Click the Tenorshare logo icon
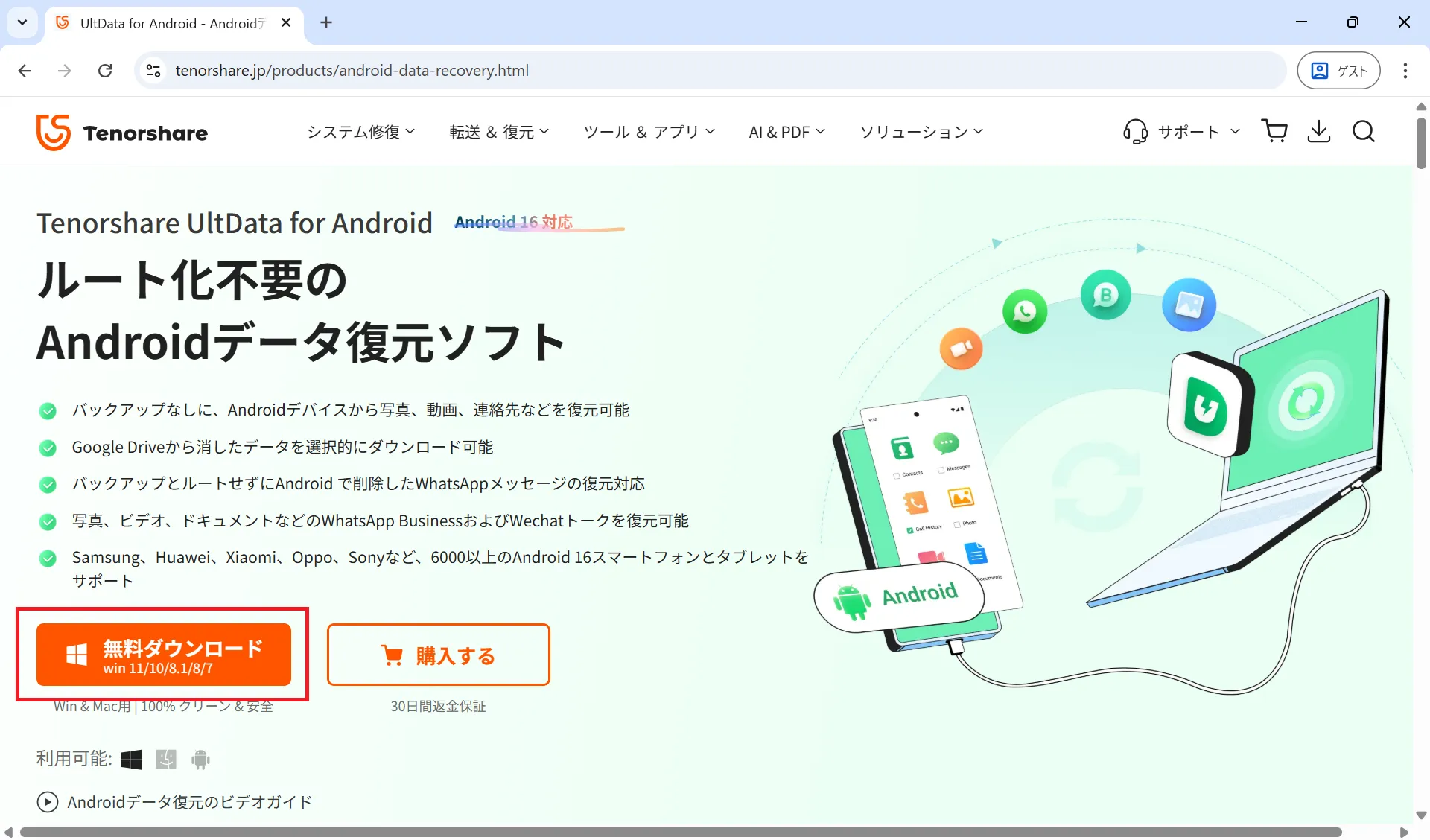1430x840 pixels. click(52, 132)
